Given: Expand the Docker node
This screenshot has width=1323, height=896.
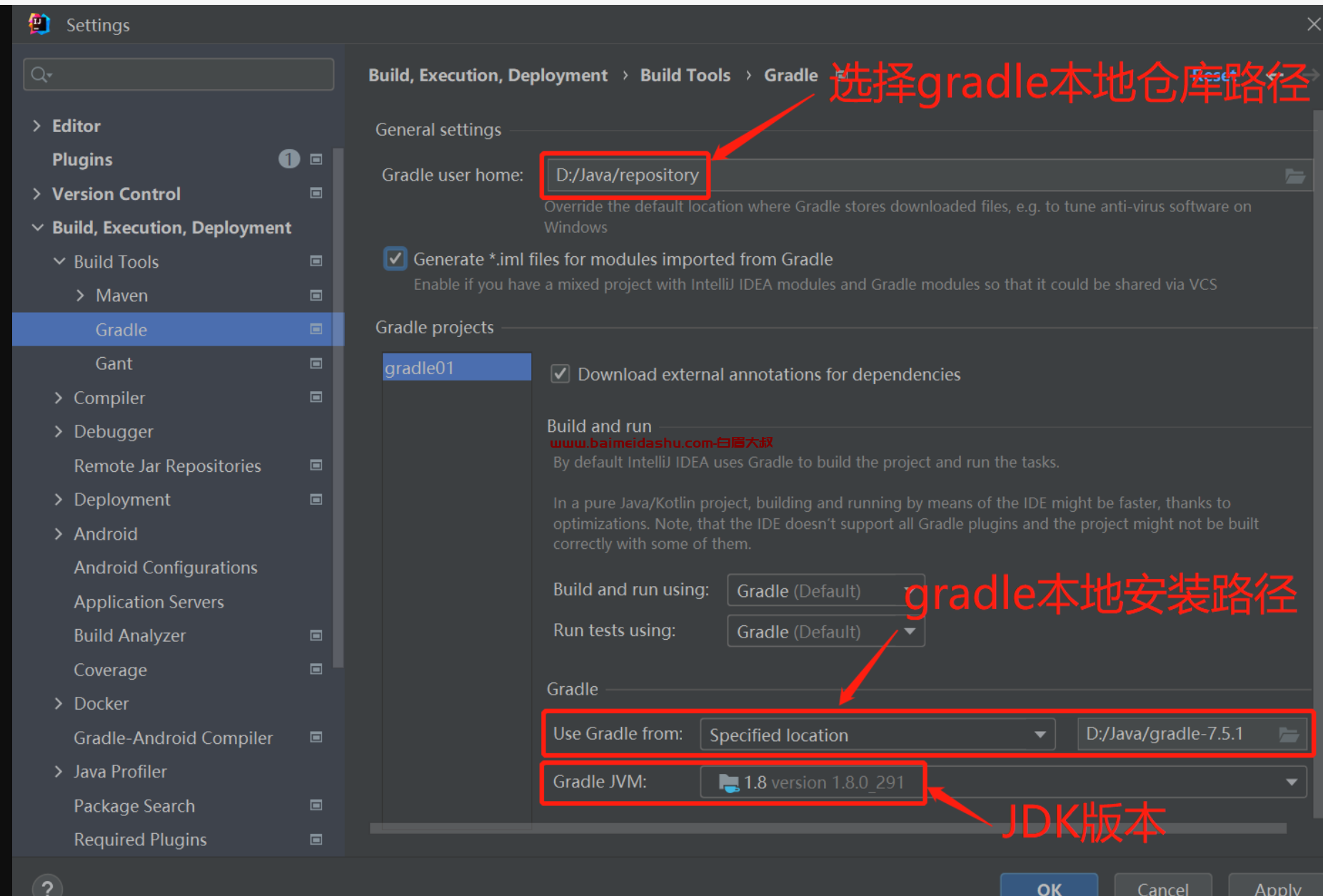Looking at the screenshot, I should coord(59,703).
